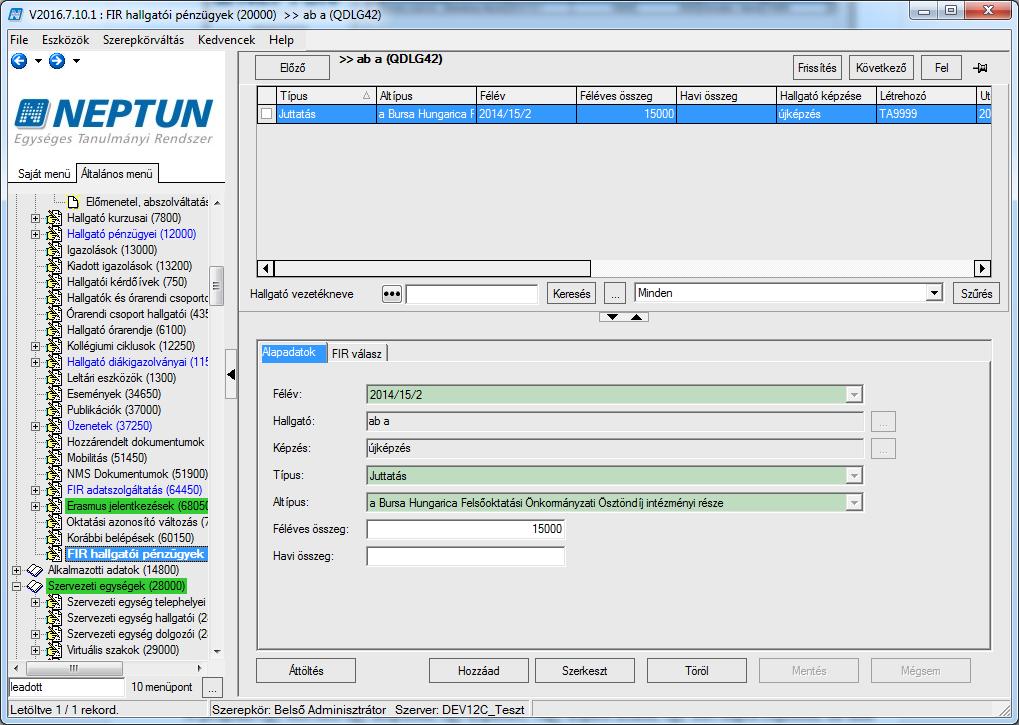Click the Leltári eszközök folder icon
Image resolution: width=1019 pixels, height=725 pixels.
[x=55, y=378]
